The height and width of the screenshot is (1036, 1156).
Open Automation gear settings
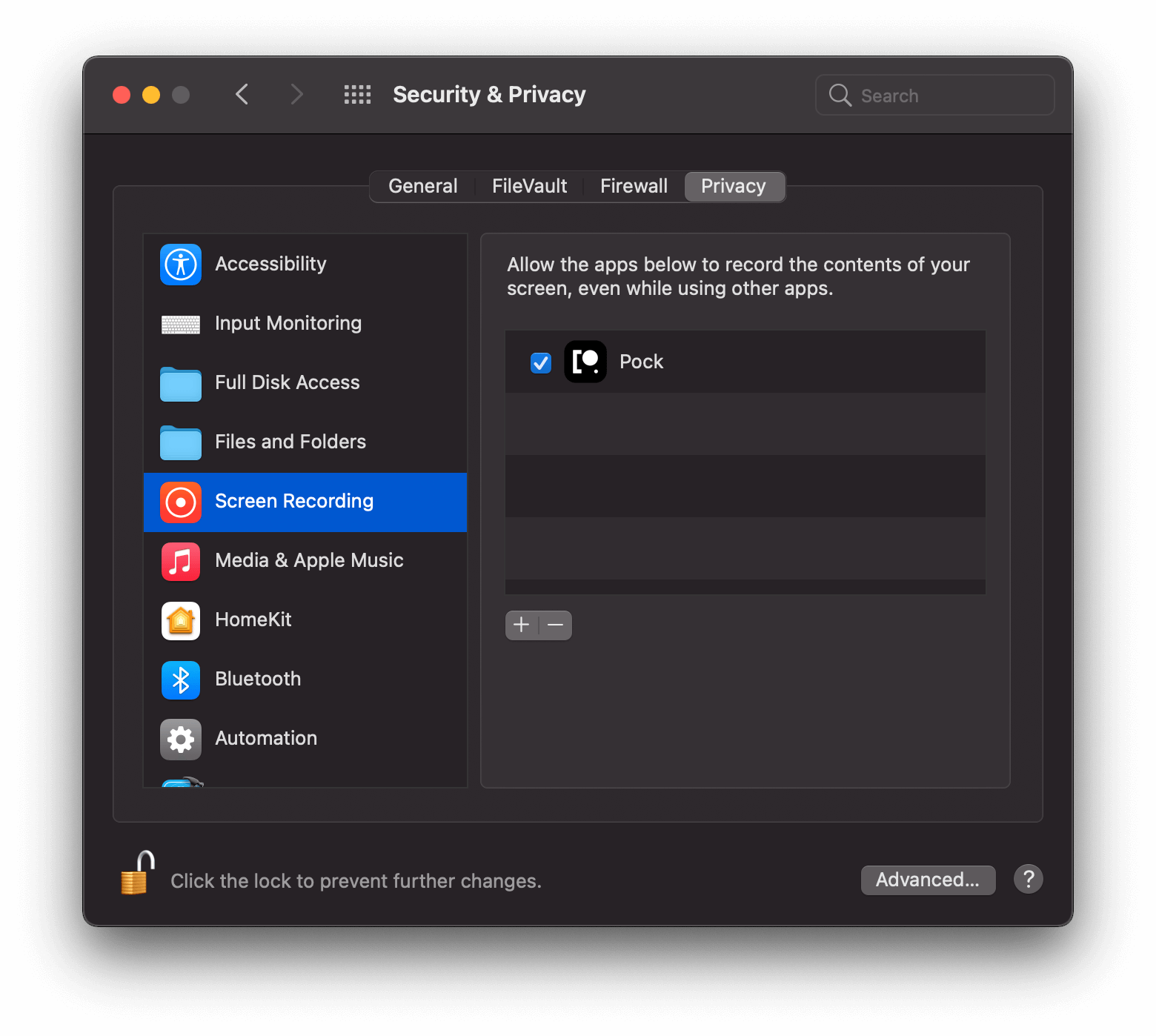180,739
